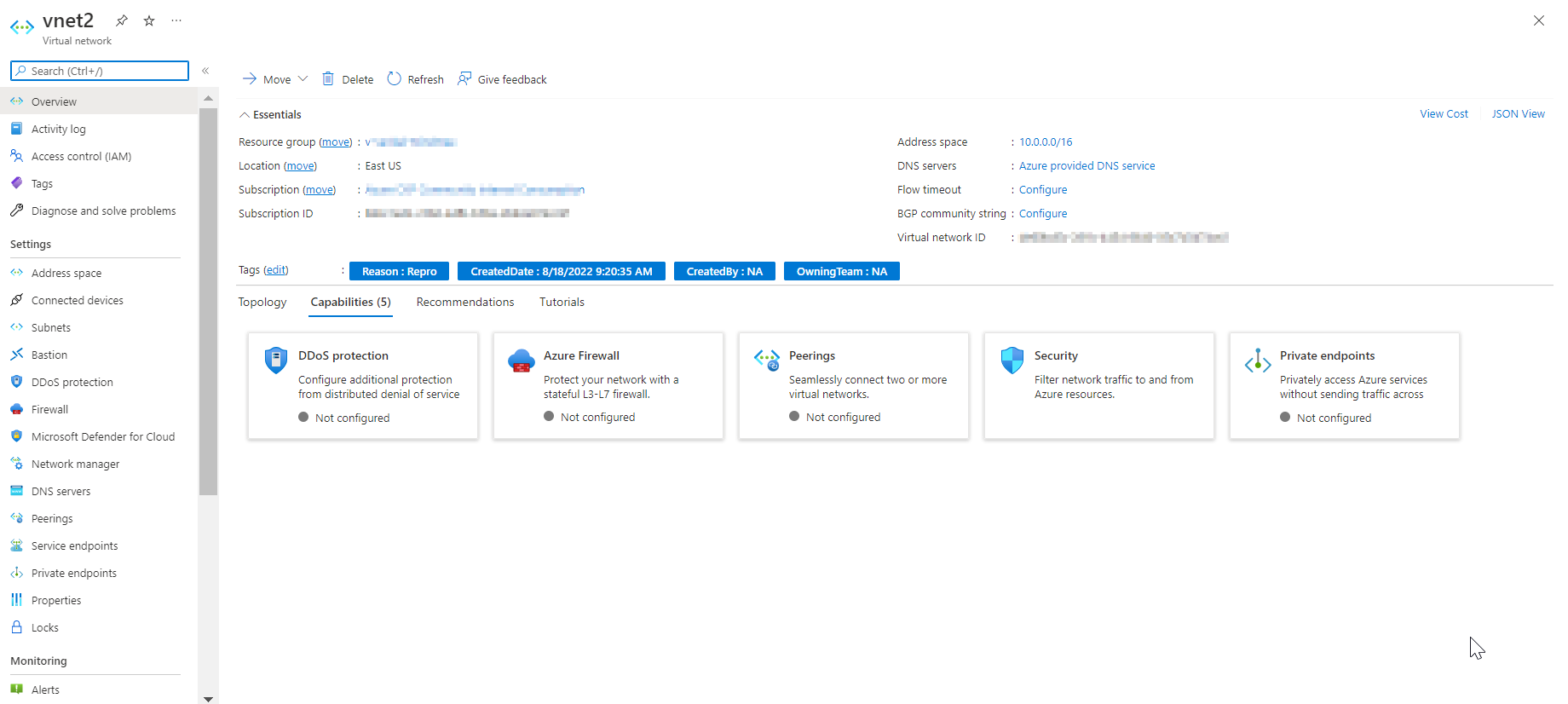The height and width of the screenshot is (704, 1568).
Task: Open the Move dropdown arrow
Action: tap(303, 79)
